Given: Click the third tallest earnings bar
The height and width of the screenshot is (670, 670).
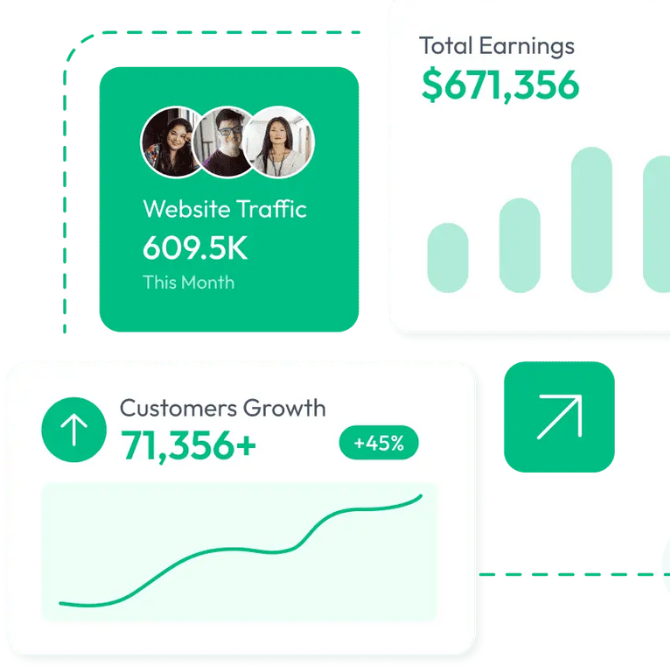Looking at the screenshot, I should point(591,220).
